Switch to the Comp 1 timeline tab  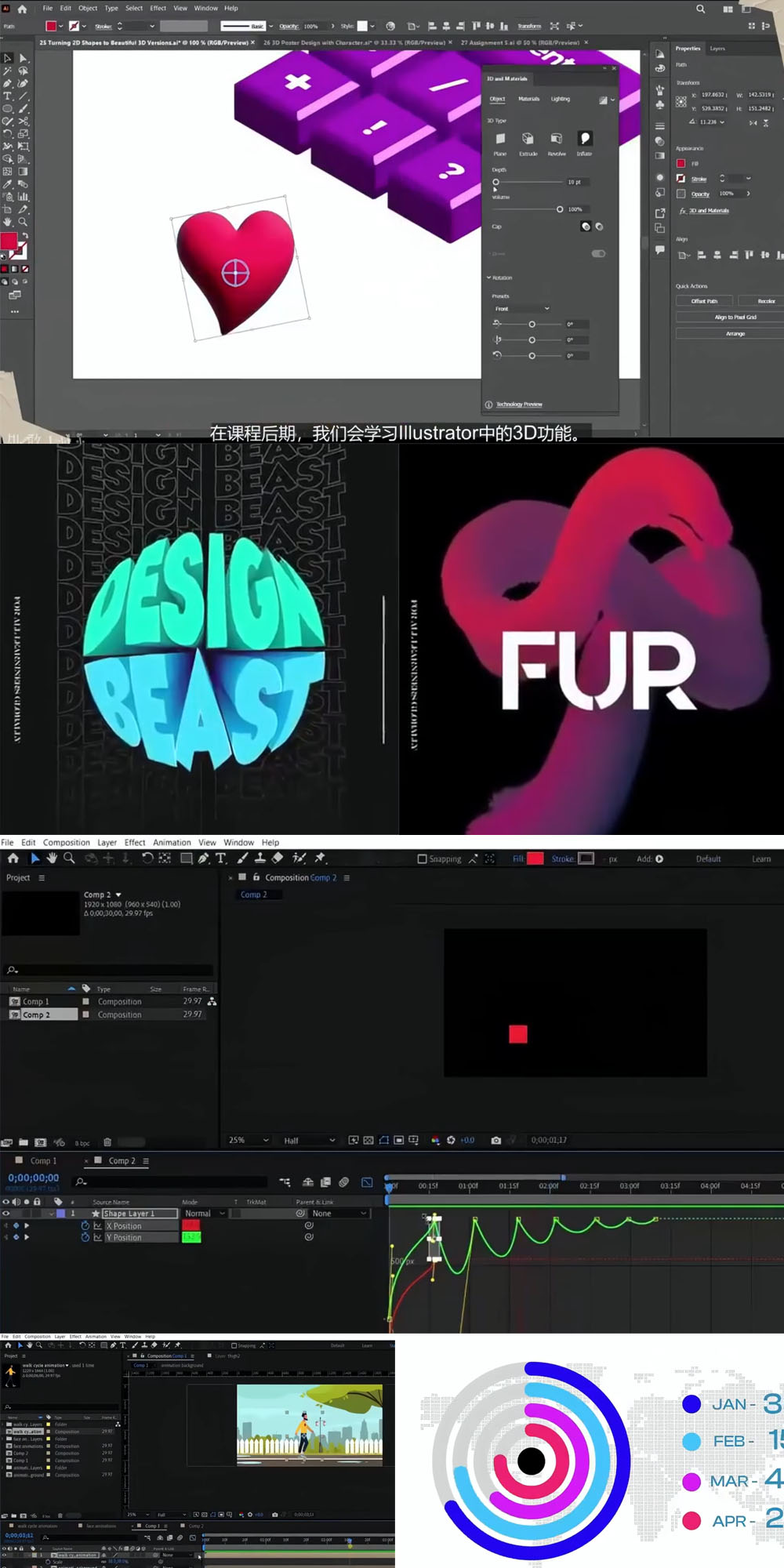click(x=43, y=1160)
